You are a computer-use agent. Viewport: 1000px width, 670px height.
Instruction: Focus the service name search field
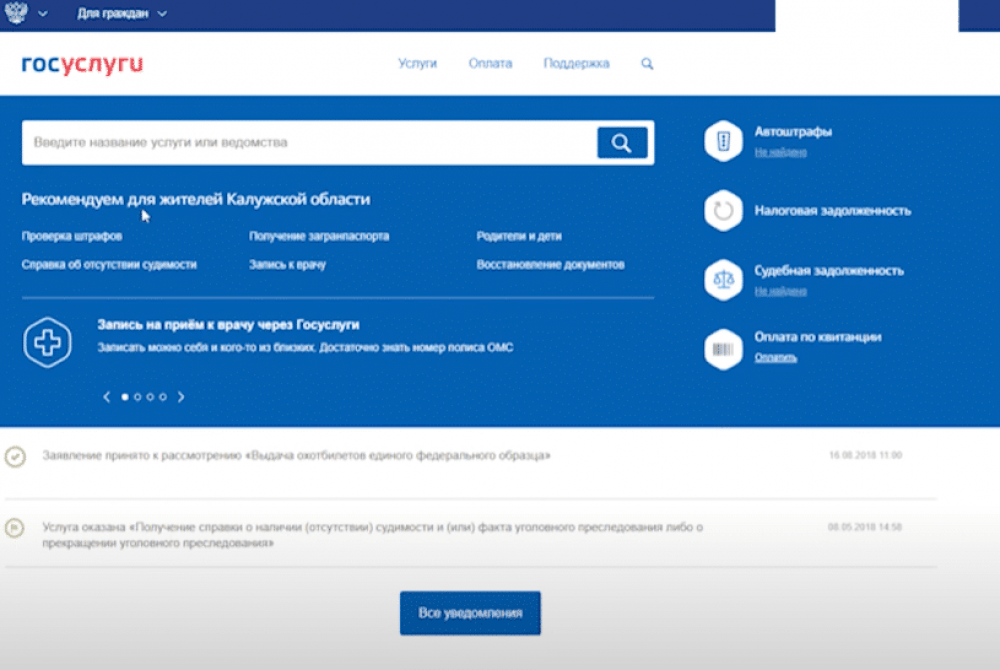tap(309, 143)
